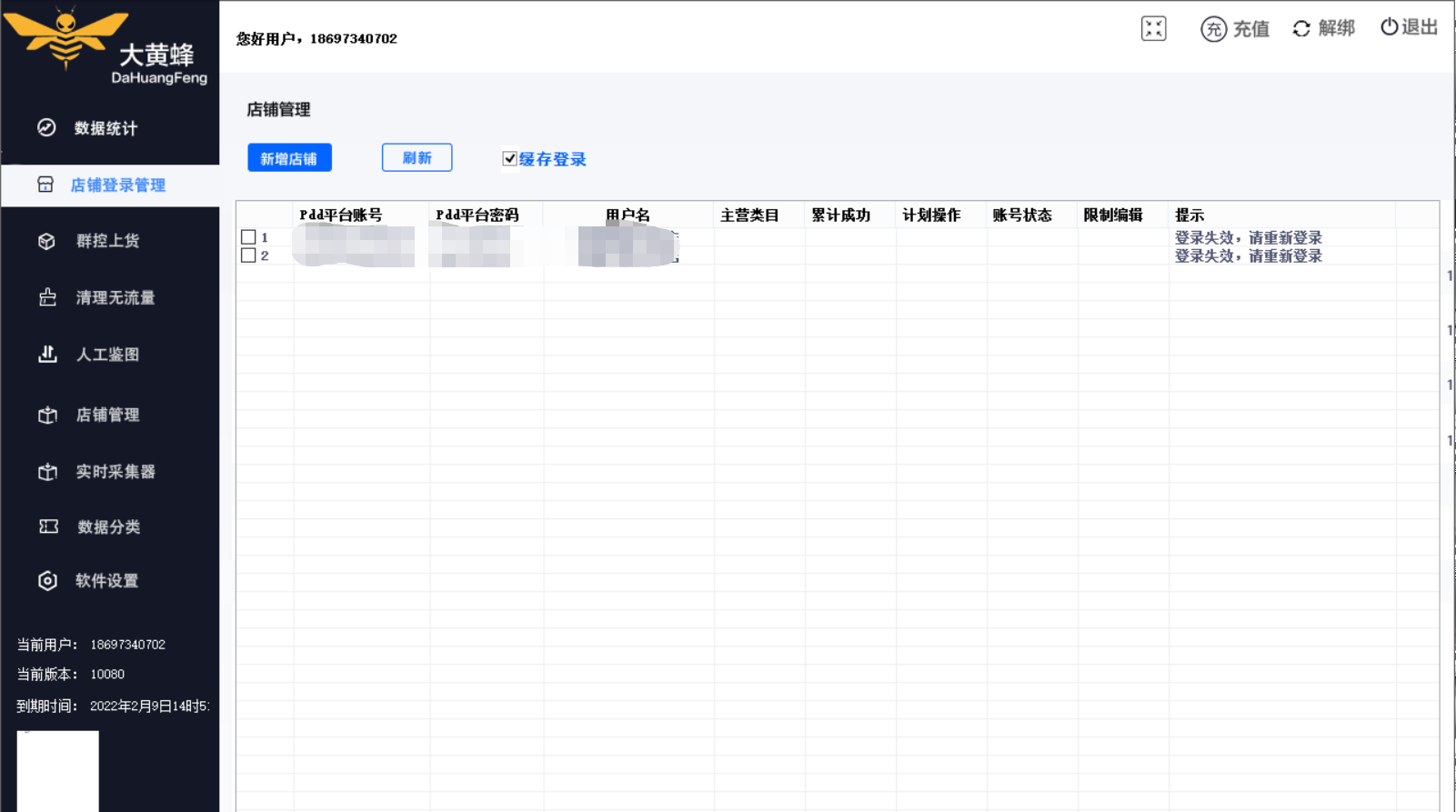Click the 人工鉴图 icon in sidebar
This screenshot has height=812, width=1456.
click(x=47, y=354)
